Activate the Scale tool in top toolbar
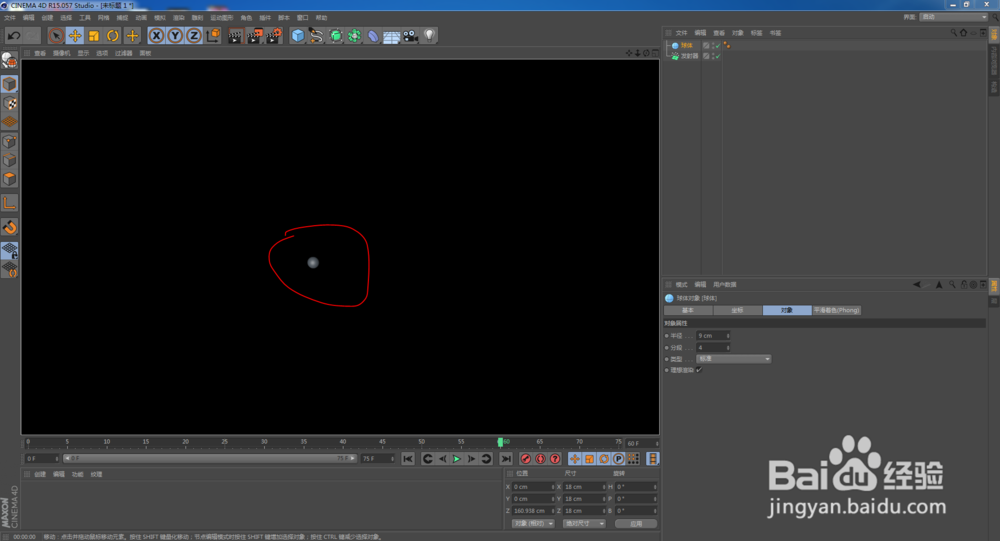The image size is (1000, 541). pyautogui.click(x=94, y=36)
